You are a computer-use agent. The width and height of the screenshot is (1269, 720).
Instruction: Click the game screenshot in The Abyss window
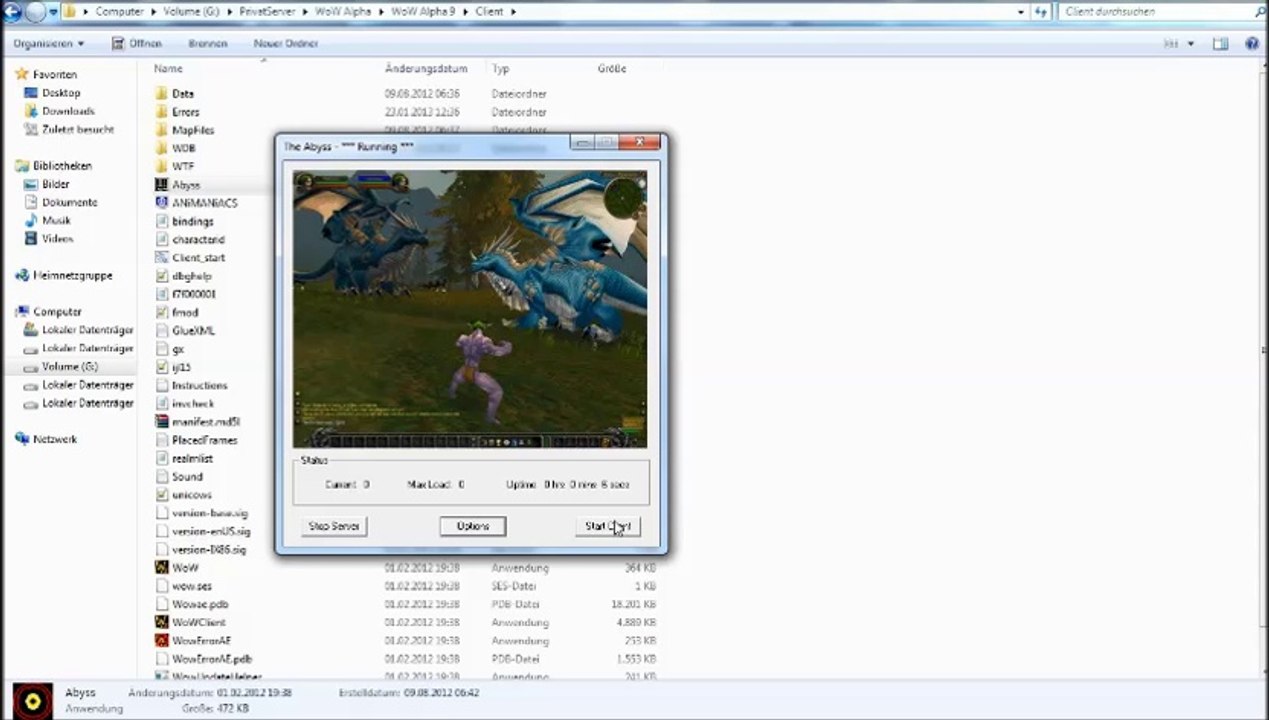point(470,309)
